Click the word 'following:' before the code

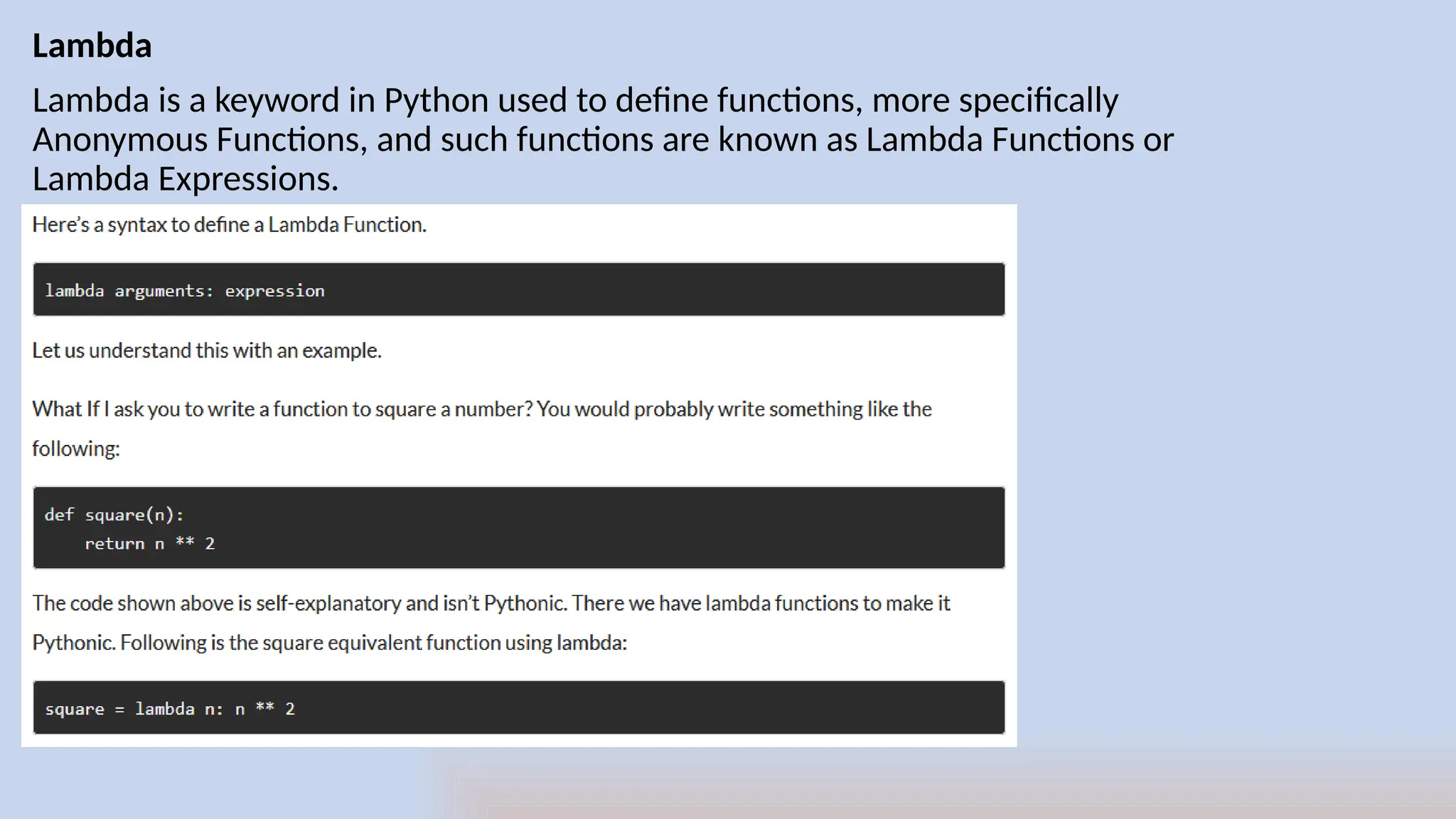click(76, 449)
